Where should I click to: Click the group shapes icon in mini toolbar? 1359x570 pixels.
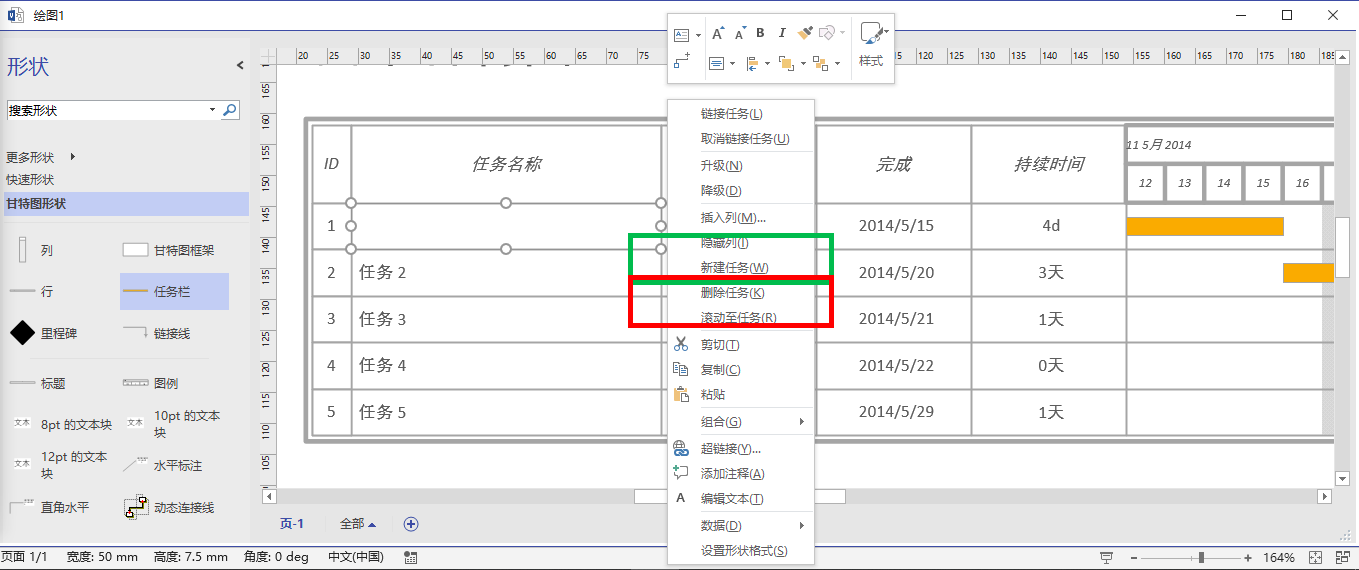tap(819, 63)
